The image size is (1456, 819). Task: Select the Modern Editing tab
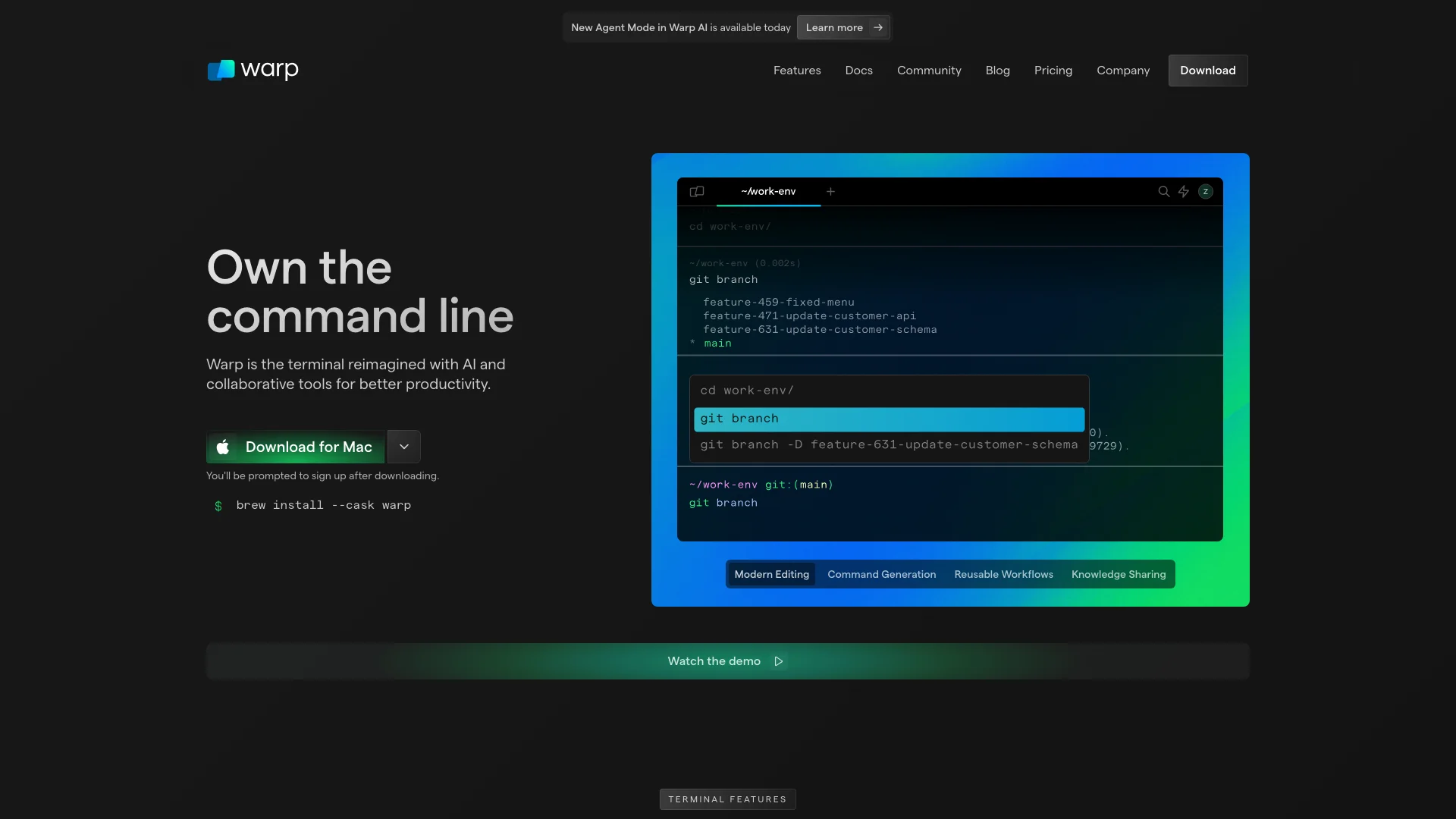pos(771,573)
